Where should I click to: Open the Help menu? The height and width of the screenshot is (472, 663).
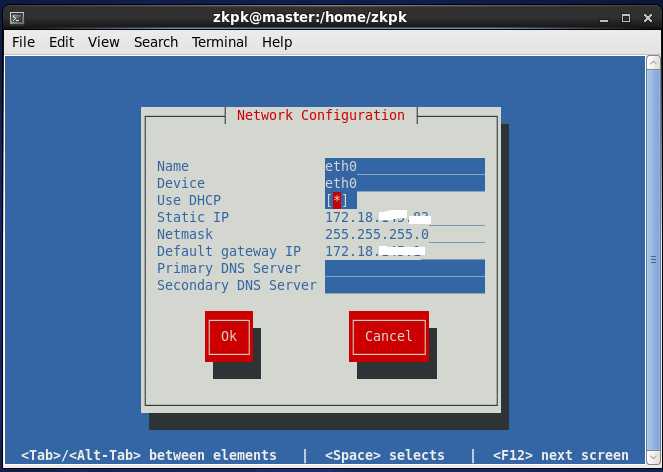[x=277, y=42]
